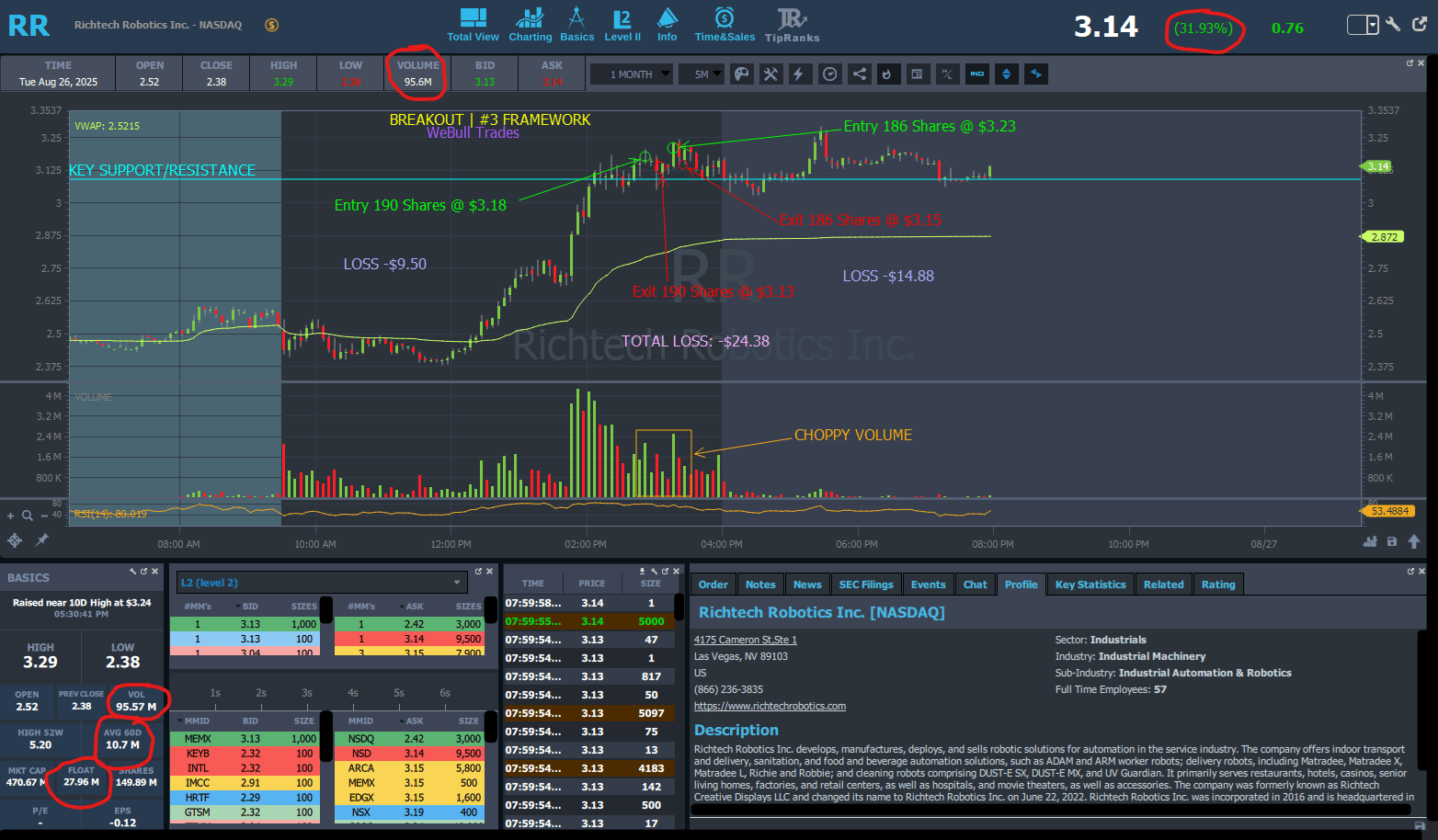This screenshot has width=1438, height=840.
Task: Toggle the H/L high-low markers button
Action: [x=947, y=74]
